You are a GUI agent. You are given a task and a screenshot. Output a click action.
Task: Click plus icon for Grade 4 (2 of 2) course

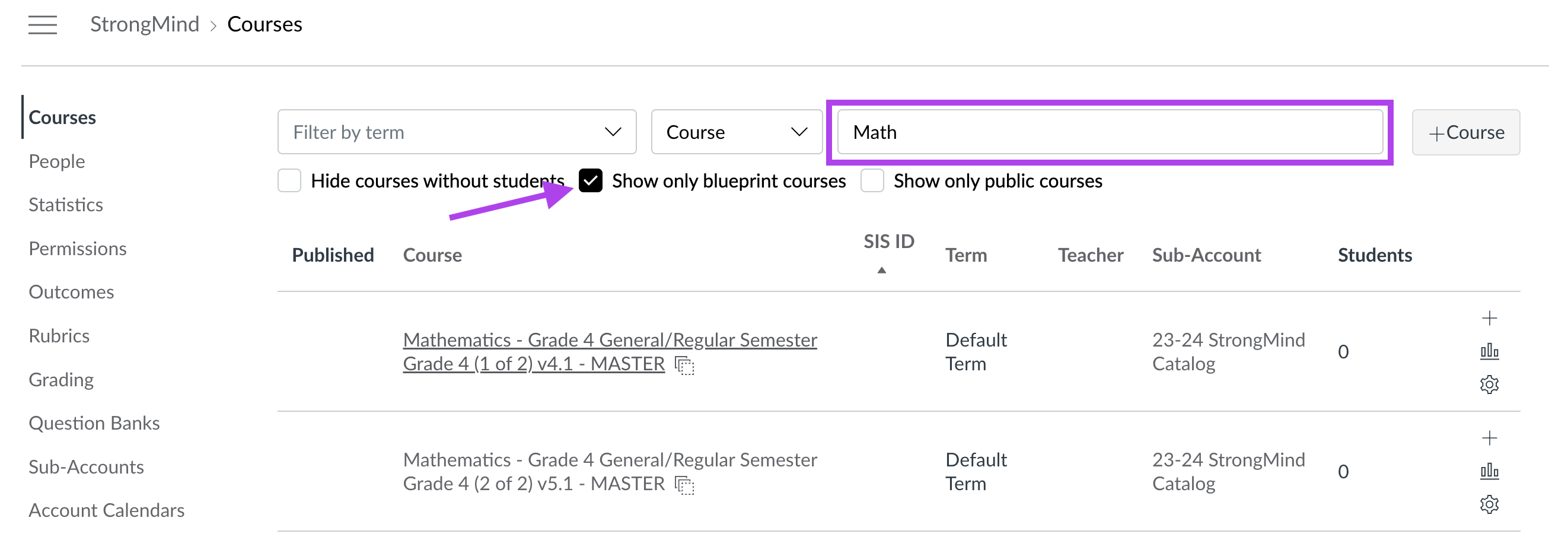pos(1489,438)
